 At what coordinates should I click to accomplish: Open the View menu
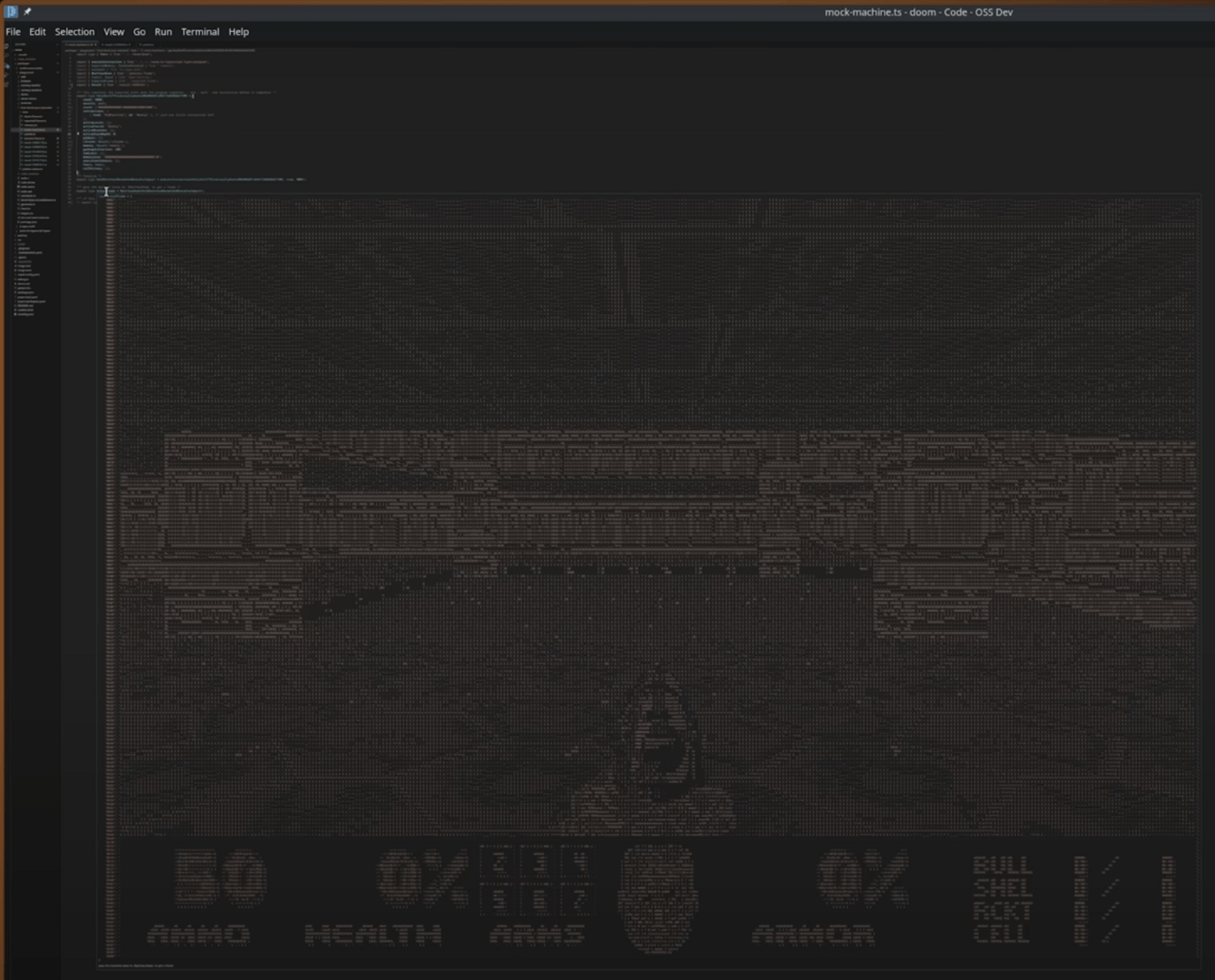tap(113, 32)
